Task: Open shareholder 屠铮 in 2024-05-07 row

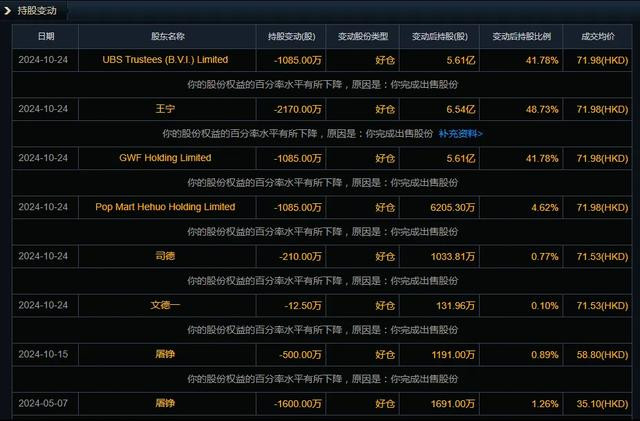Action: click(x=165, y=403)
